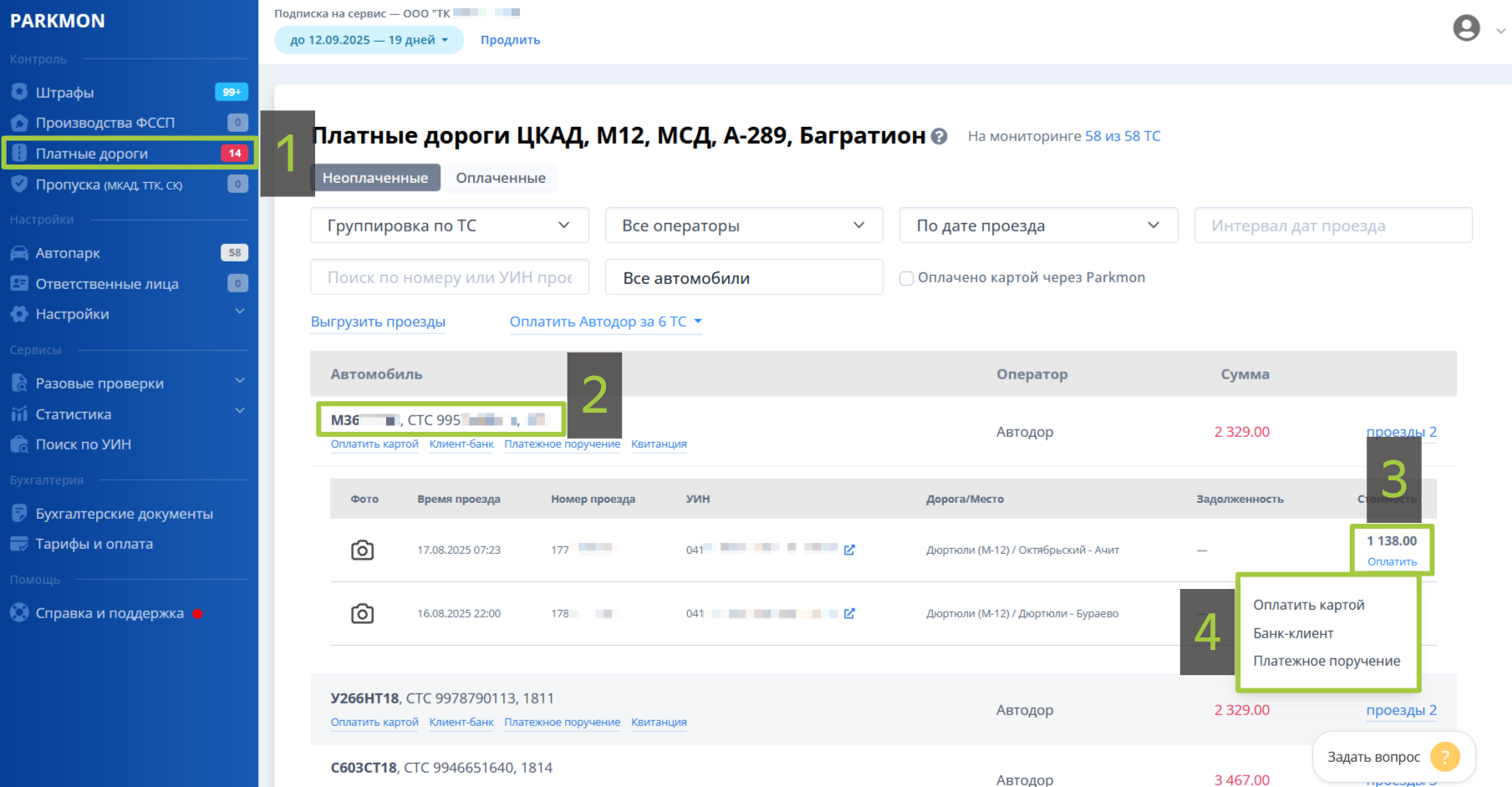Click the Производства ФССП sidebar icon
The height and width of the screenshot is (787, 1512).
19,123
